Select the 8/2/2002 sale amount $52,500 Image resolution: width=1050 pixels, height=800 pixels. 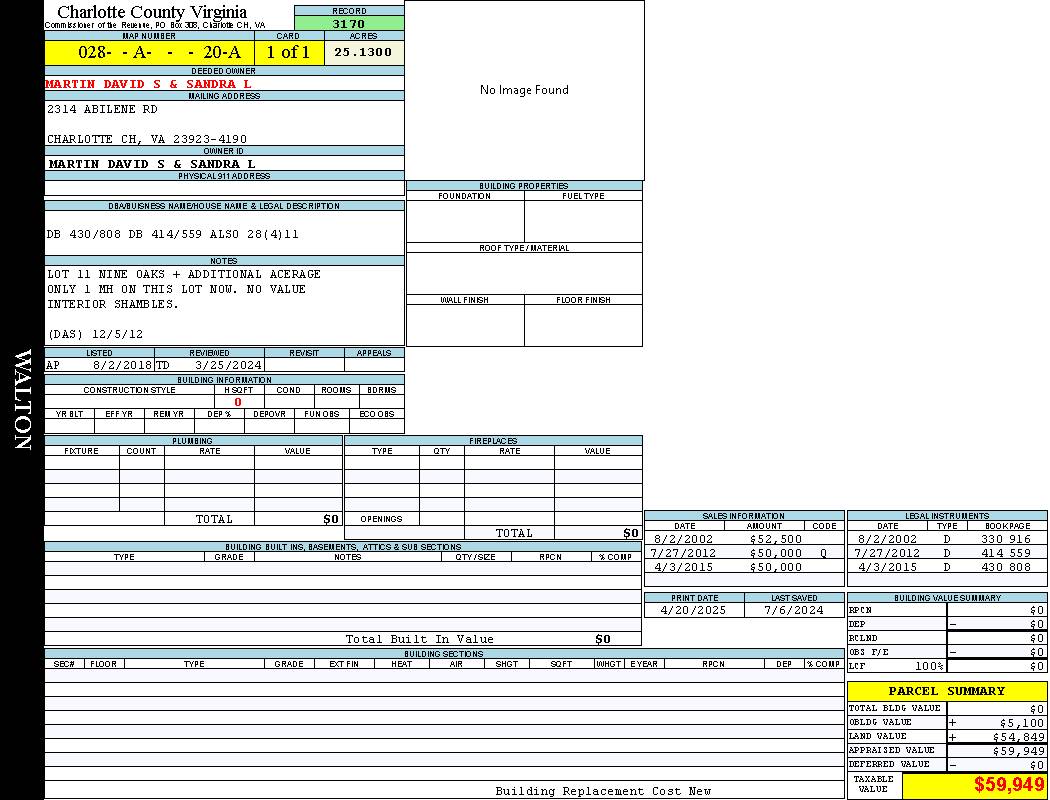(x=775, y=539)
